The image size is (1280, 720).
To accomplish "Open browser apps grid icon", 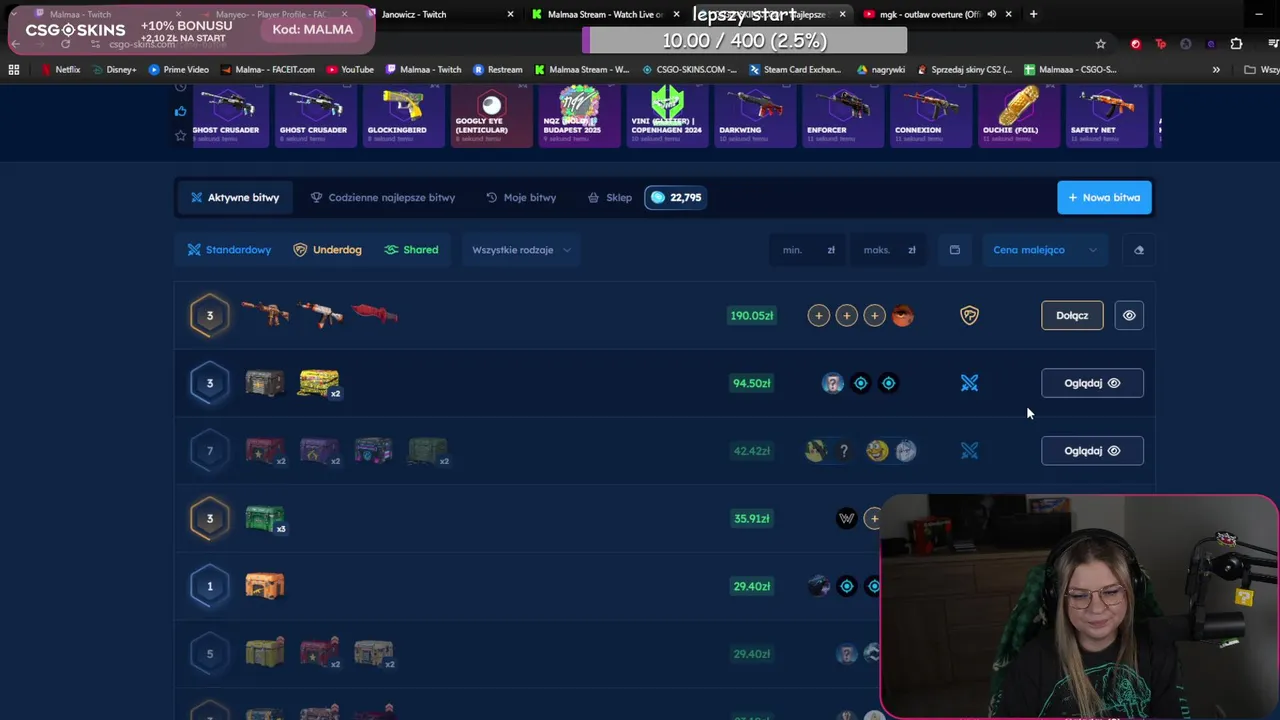I will [14, 70].
